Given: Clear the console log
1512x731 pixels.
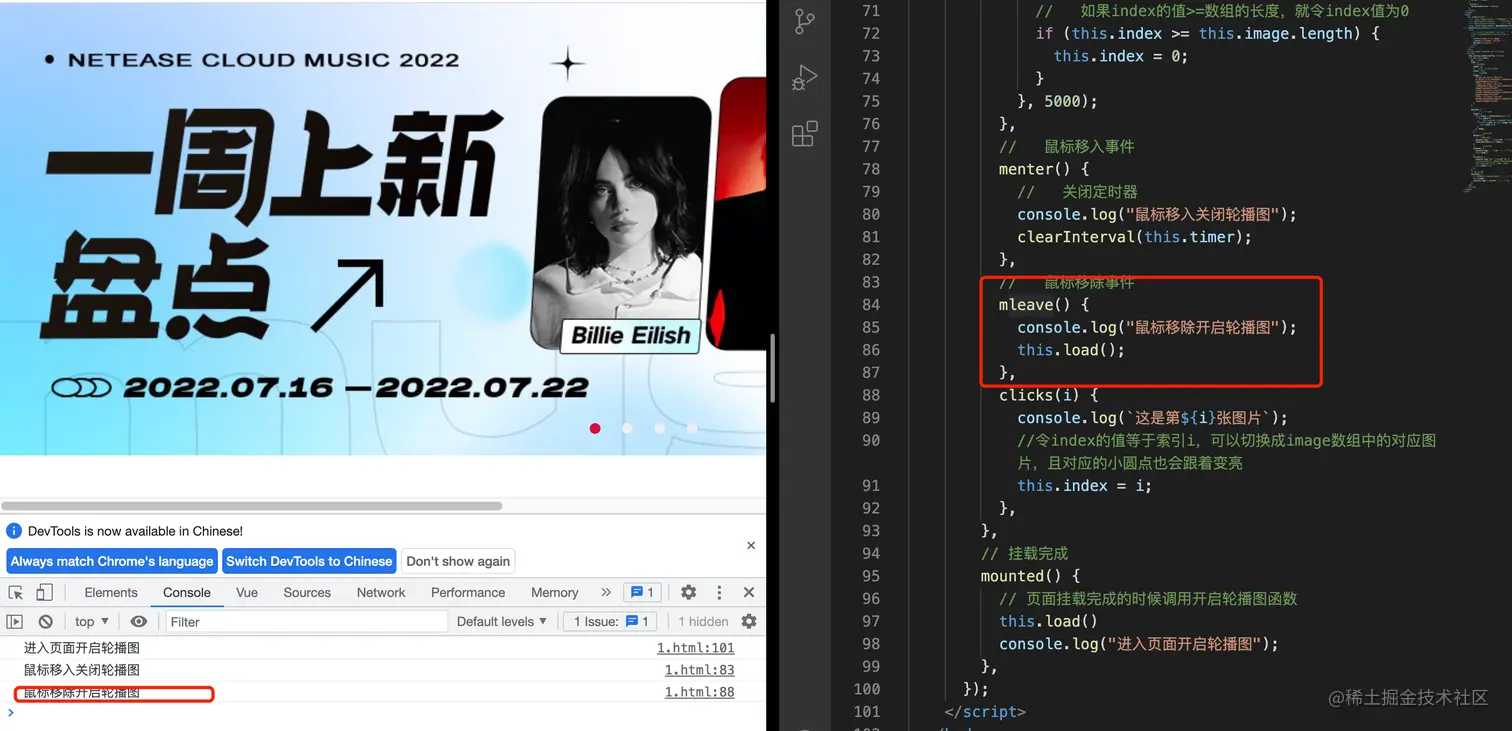Looking at the screenshot, I should (45, 621).
